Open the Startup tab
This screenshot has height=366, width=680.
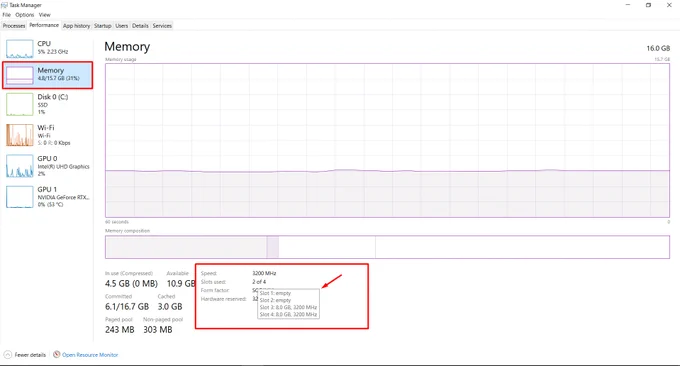pos(103,26)
